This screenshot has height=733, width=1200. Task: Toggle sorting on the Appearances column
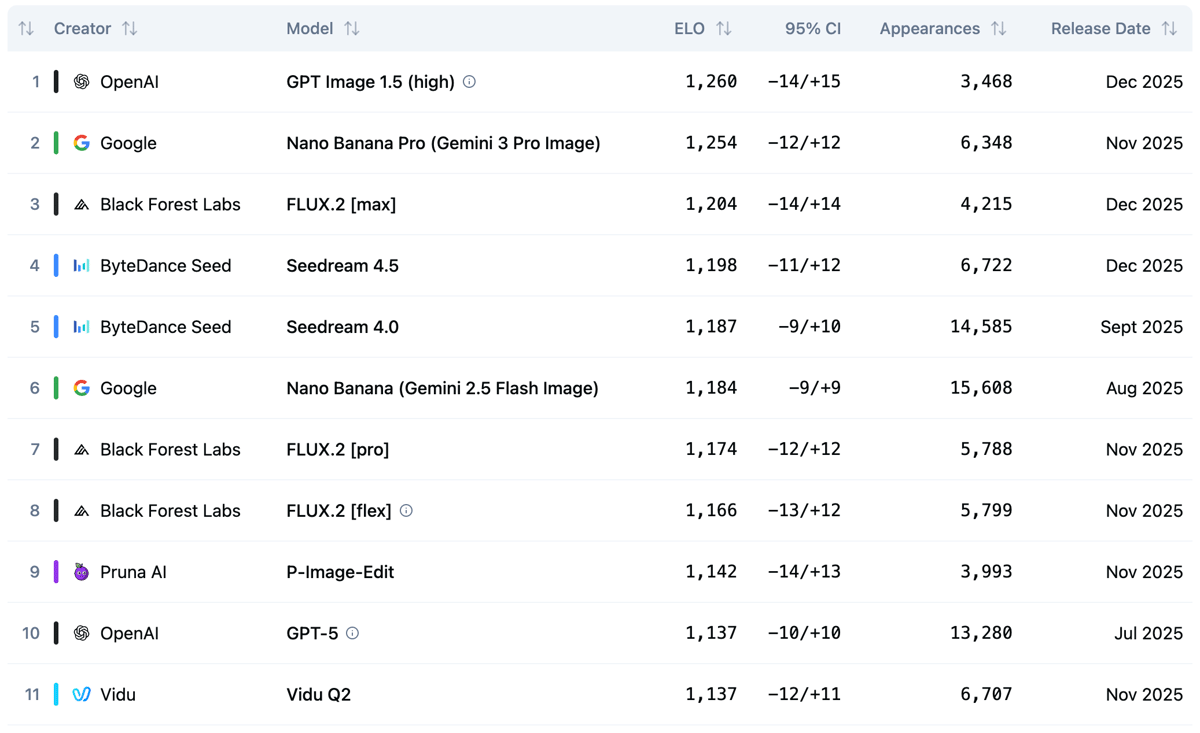coord(999,28)
